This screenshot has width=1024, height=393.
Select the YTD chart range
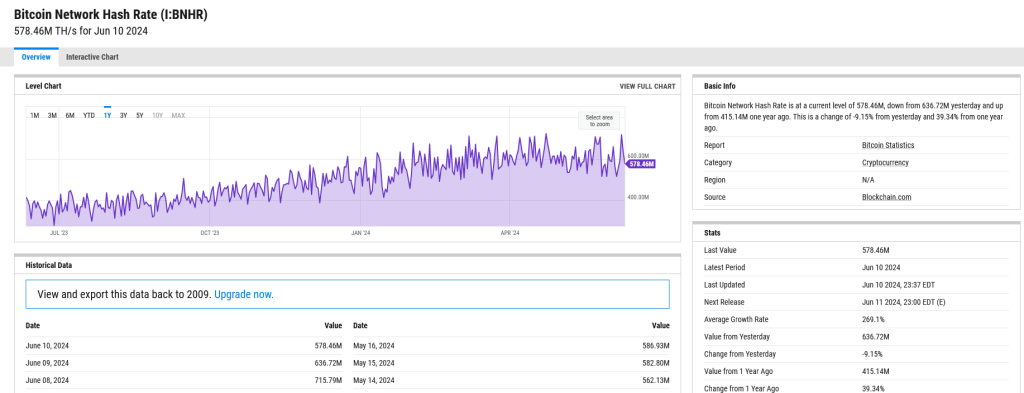pyautogui.click(x=89, y=116)
